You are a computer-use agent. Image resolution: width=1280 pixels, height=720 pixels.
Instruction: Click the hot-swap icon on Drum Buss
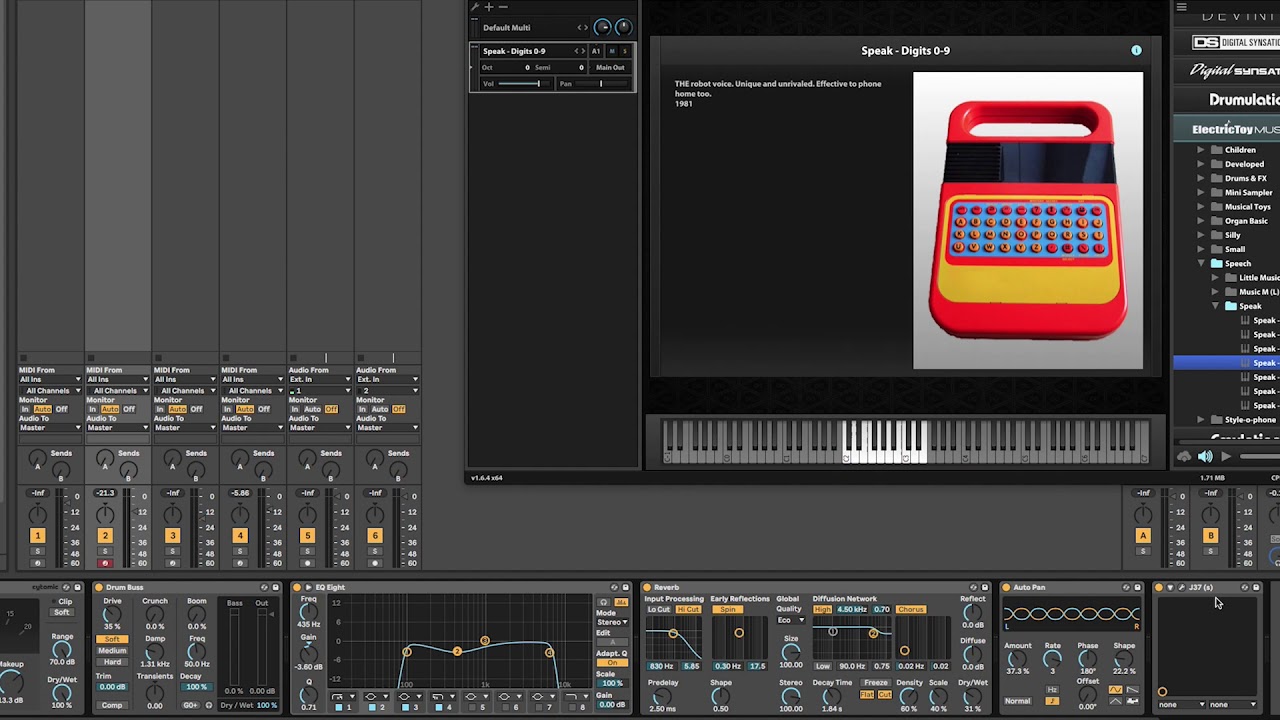[x=264, y=587]
